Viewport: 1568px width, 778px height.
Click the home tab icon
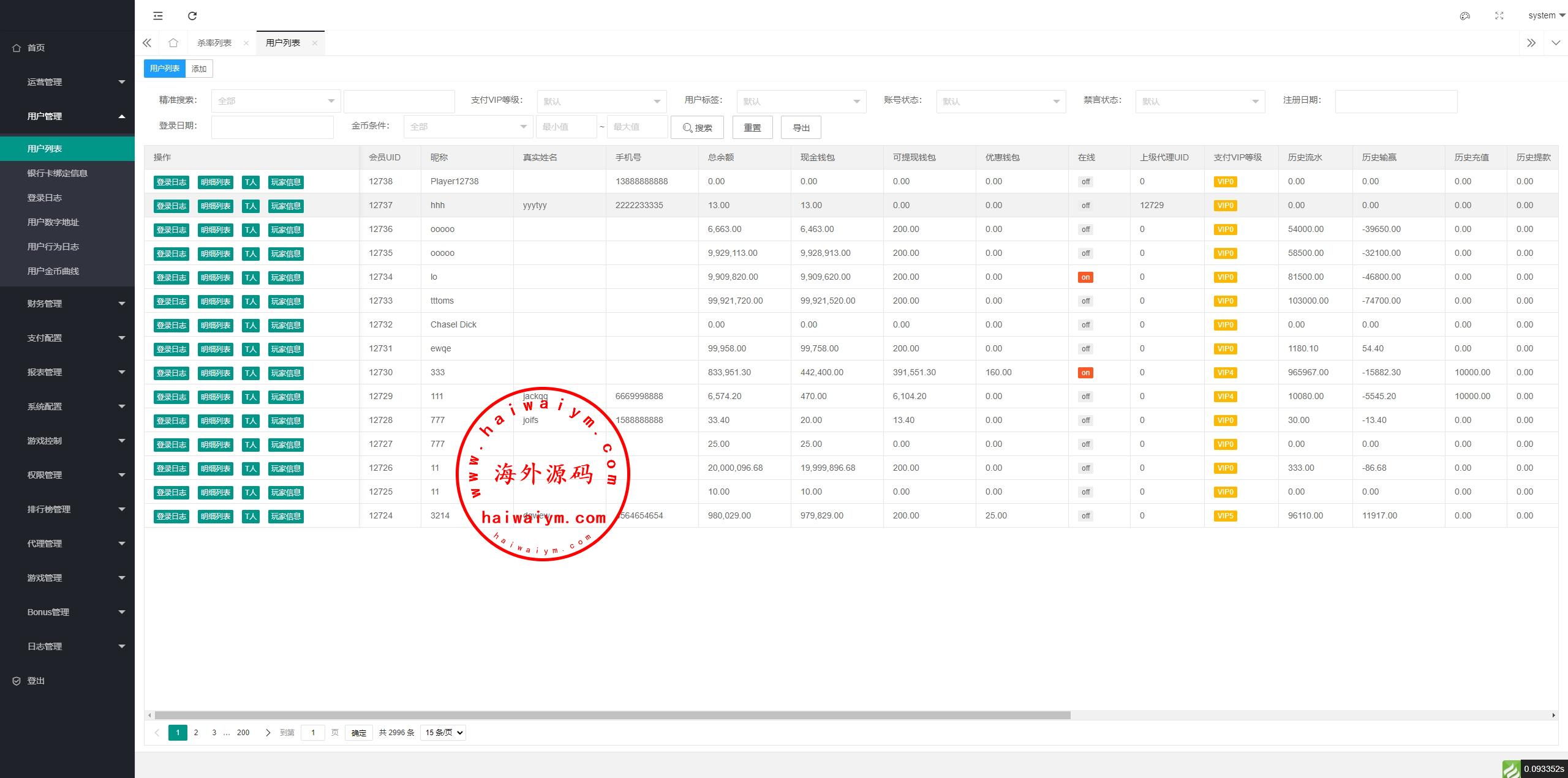pos(173,43)
